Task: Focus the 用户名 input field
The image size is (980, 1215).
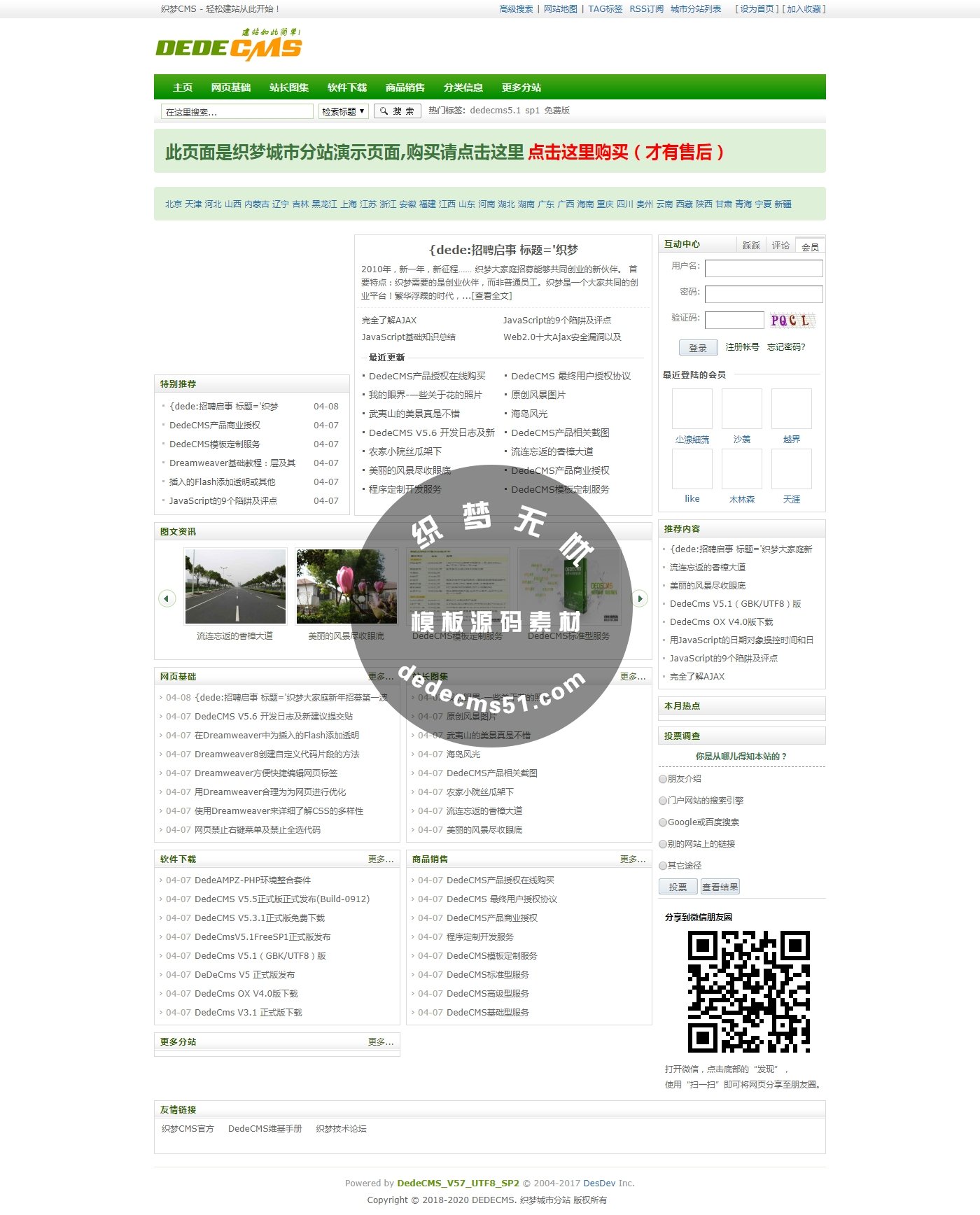Action: coord(764,268)
